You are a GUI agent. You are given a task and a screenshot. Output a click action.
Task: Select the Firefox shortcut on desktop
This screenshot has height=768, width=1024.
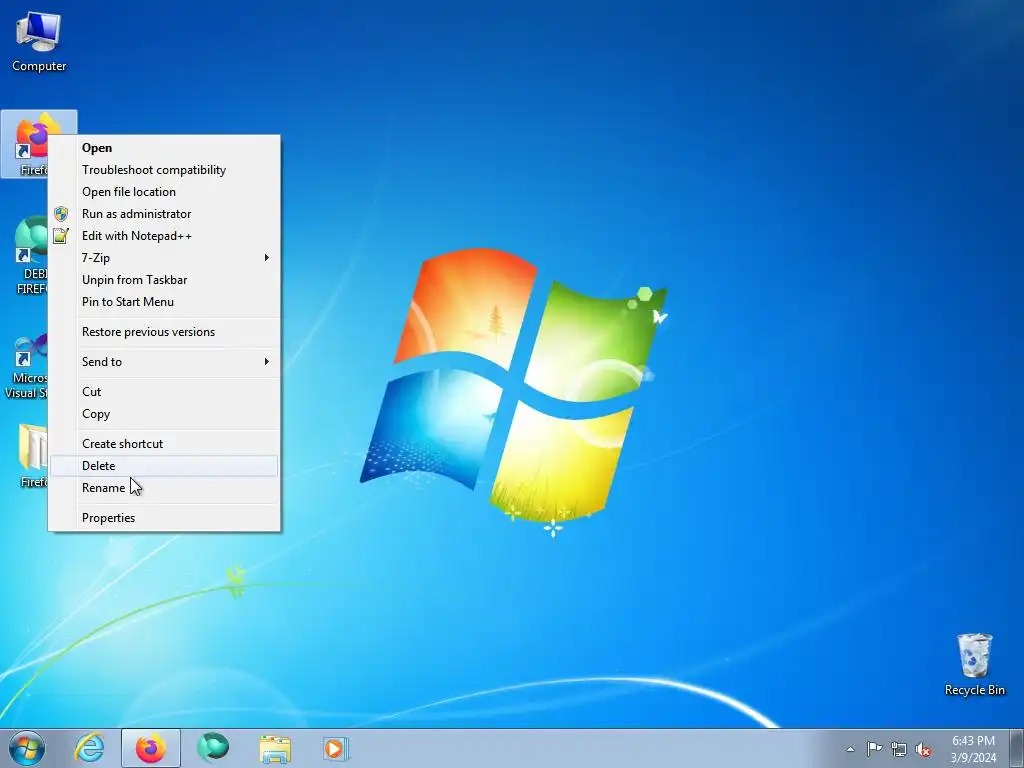click(25, 144)
